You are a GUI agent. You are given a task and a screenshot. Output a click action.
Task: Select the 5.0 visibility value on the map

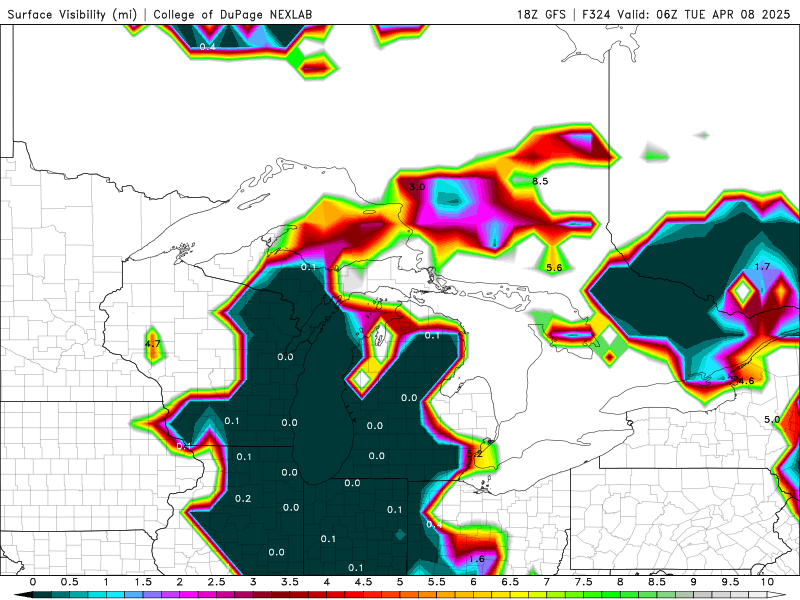(x=772, y=419)
